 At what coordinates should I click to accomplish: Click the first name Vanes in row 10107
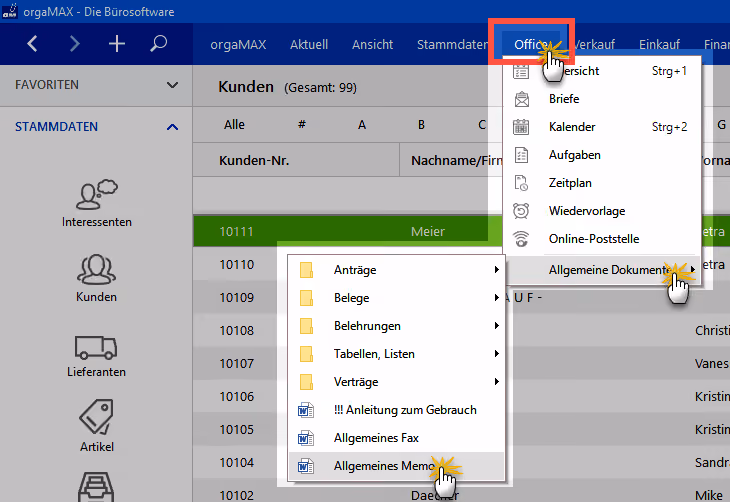pyautogui.click(x=712, y=364)
